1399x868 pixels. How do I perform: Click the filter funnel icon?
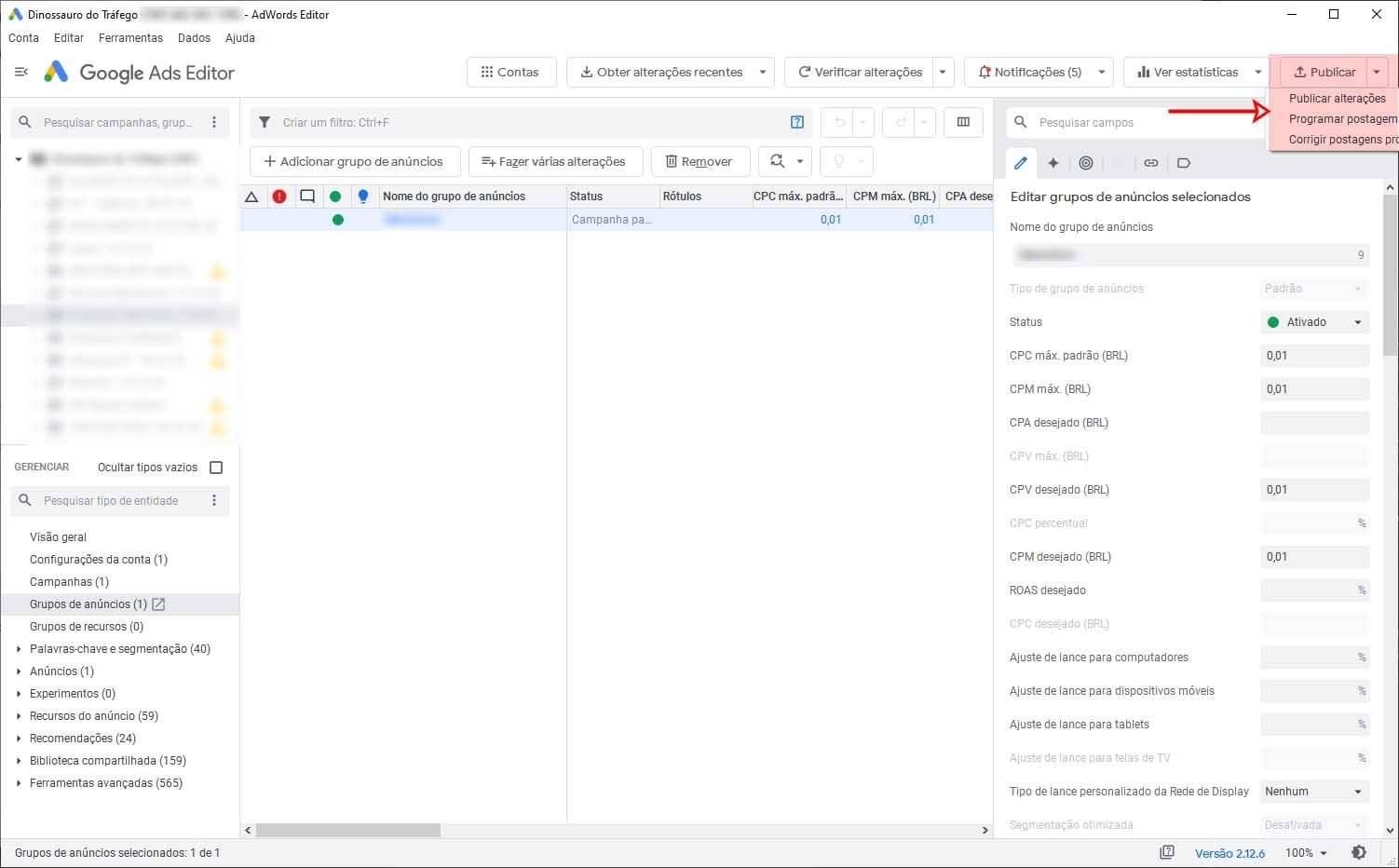click(265, 122)
